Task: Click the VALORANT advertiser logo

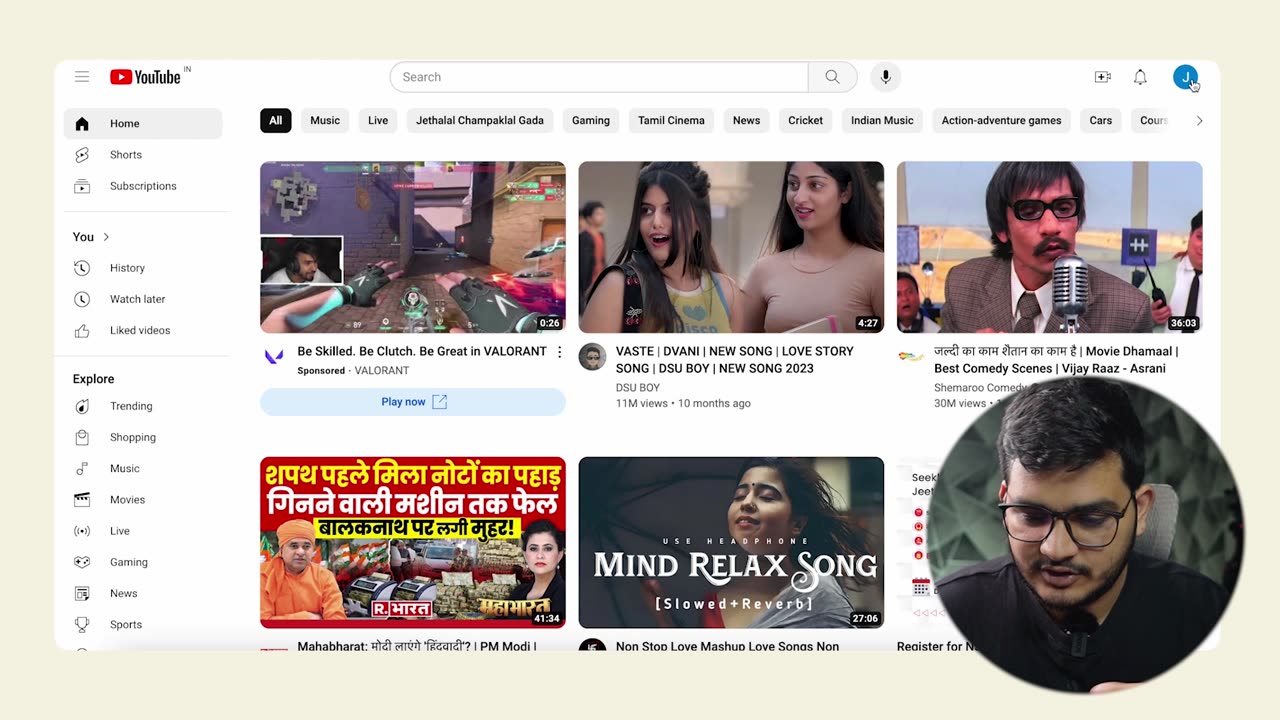Action: coord(273,356)
